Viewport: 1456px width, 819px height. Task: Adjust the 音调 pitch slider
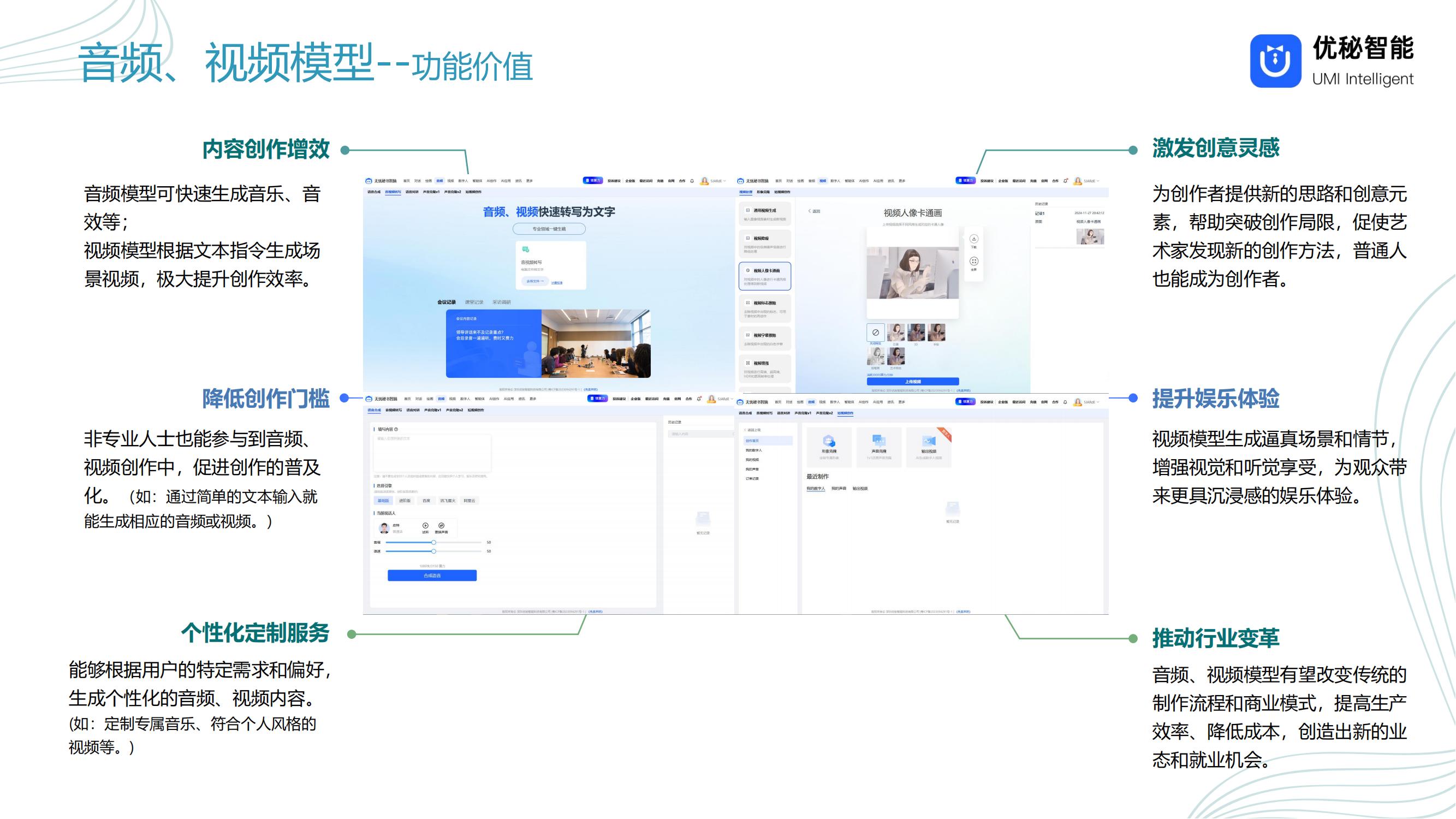[x=434, y=542]
